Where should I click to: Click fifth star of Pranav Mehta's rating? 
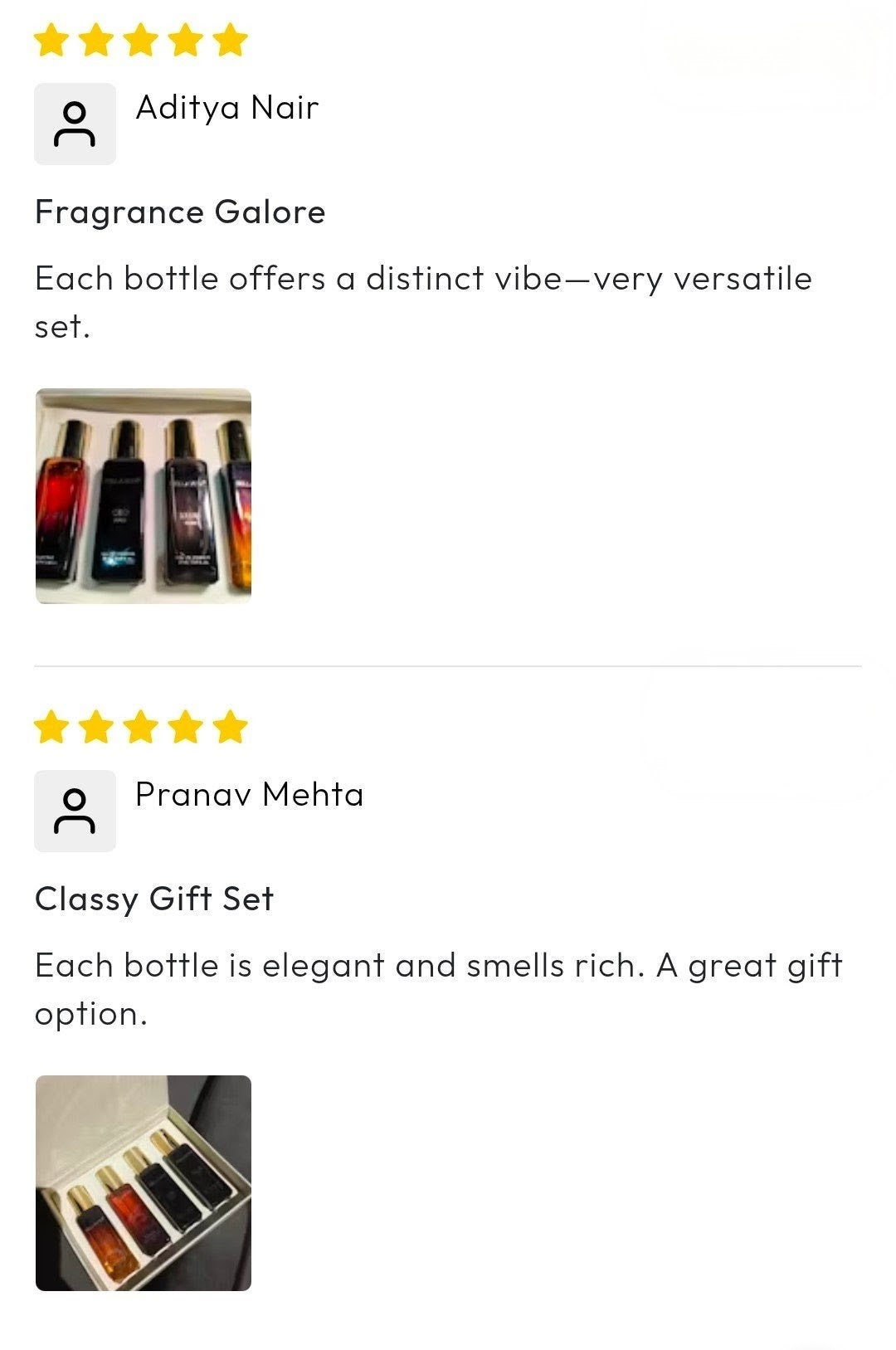[230, 727]
